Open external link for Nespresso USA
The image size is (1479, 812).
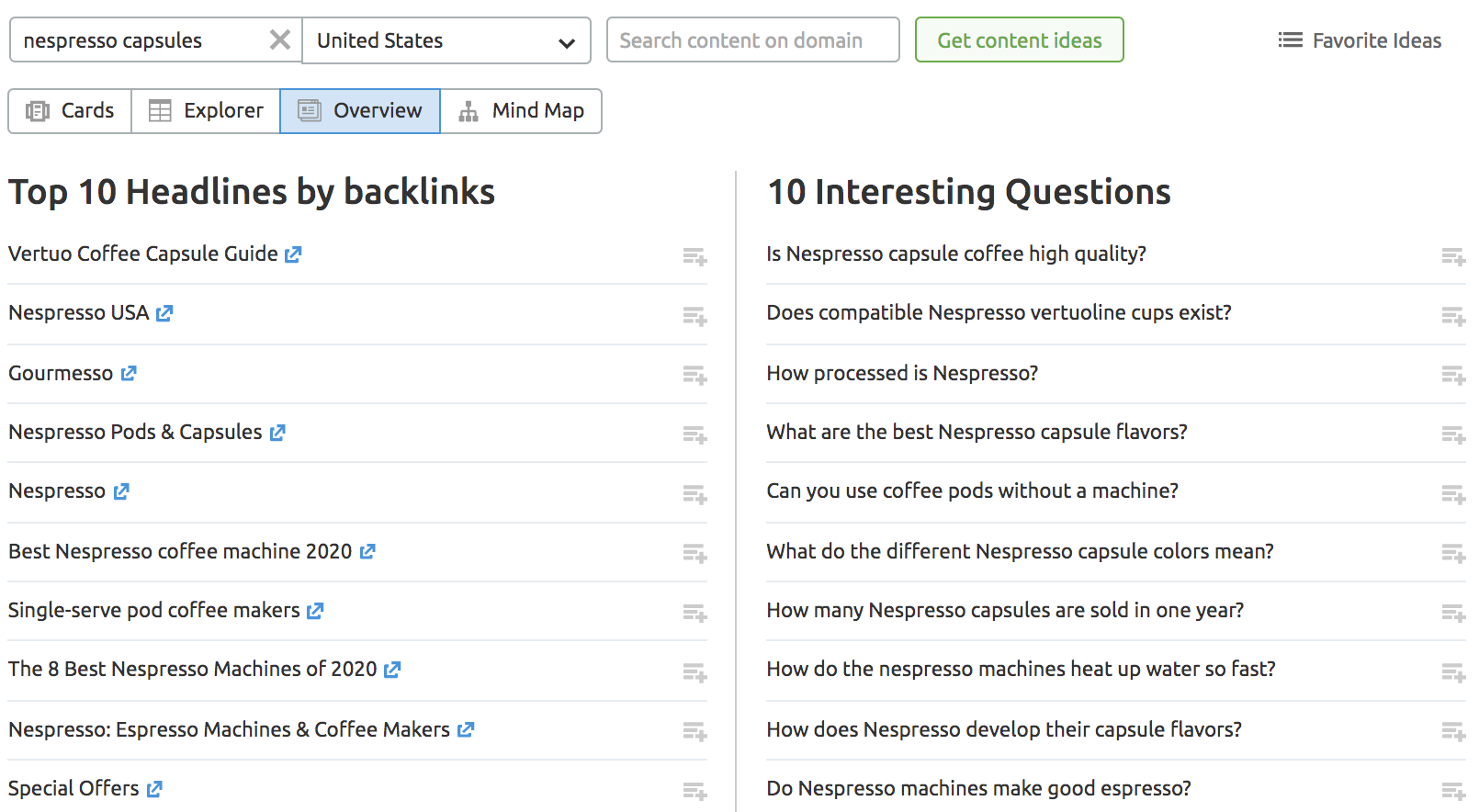click(164, 313)
